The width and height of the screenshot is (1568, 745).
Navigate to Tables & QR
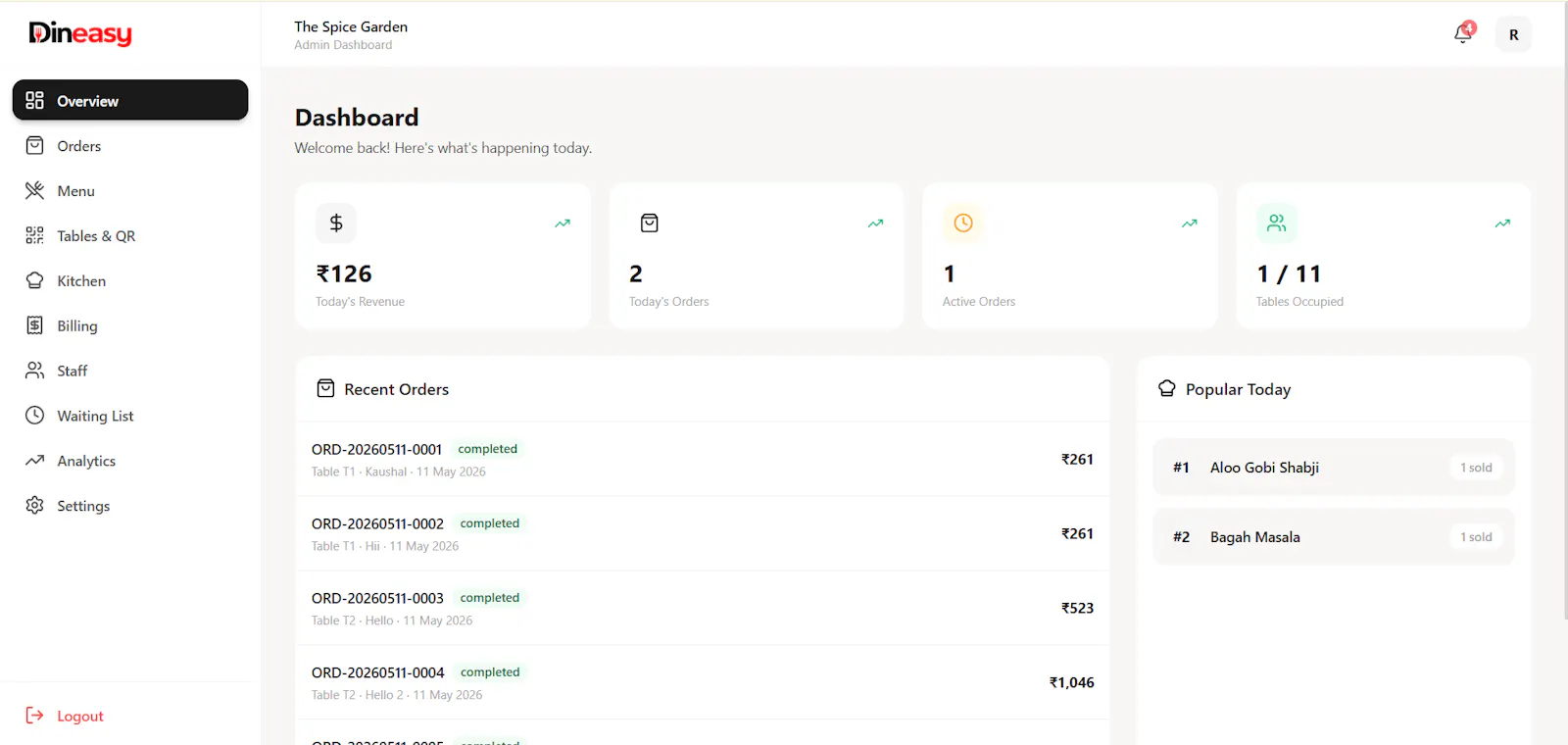(x=130, y=235)
